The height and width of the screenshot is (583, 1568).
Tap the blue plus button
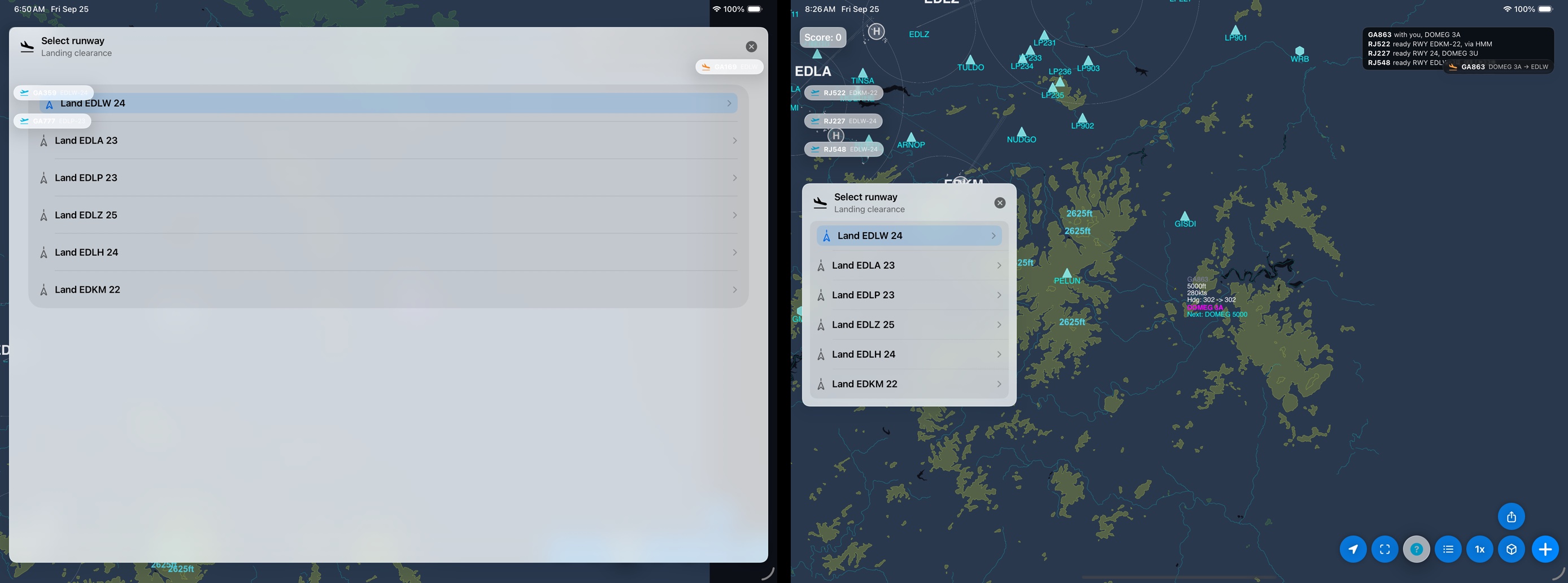[1545, 550]
